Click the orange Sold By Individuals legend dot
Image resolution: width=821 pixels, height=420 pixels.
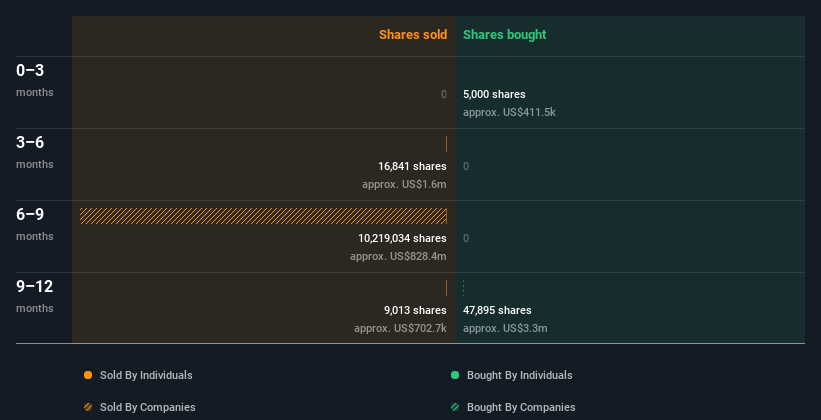click(x=88, y=375)
